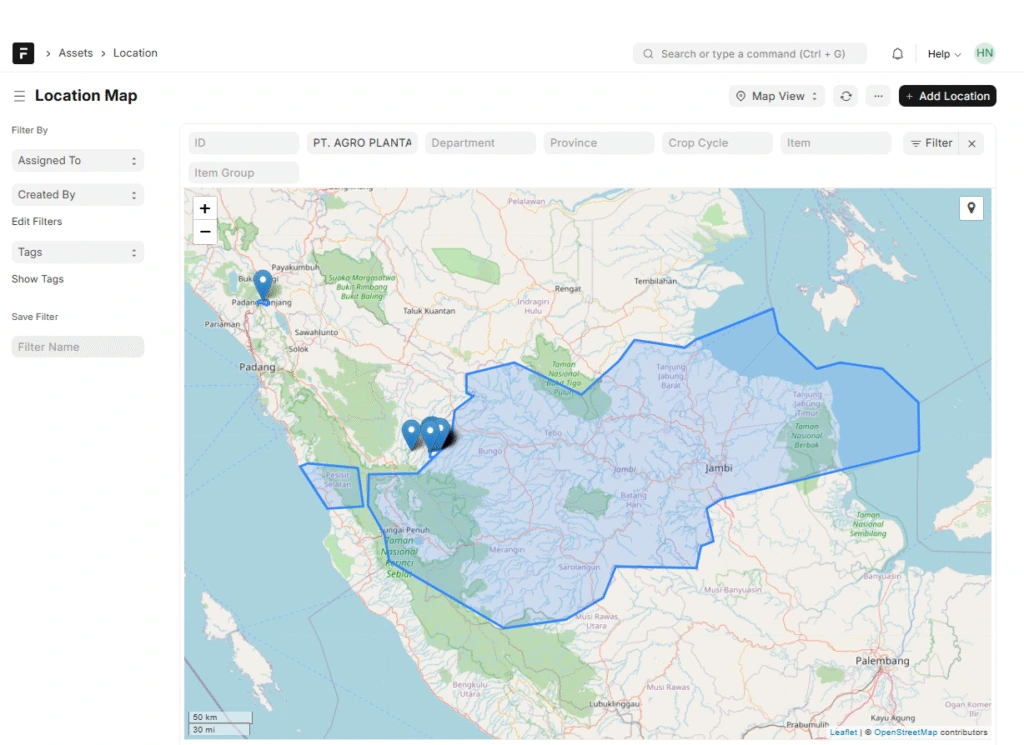
Task: Focus the Department filter field
Action: tap(480, 143)
